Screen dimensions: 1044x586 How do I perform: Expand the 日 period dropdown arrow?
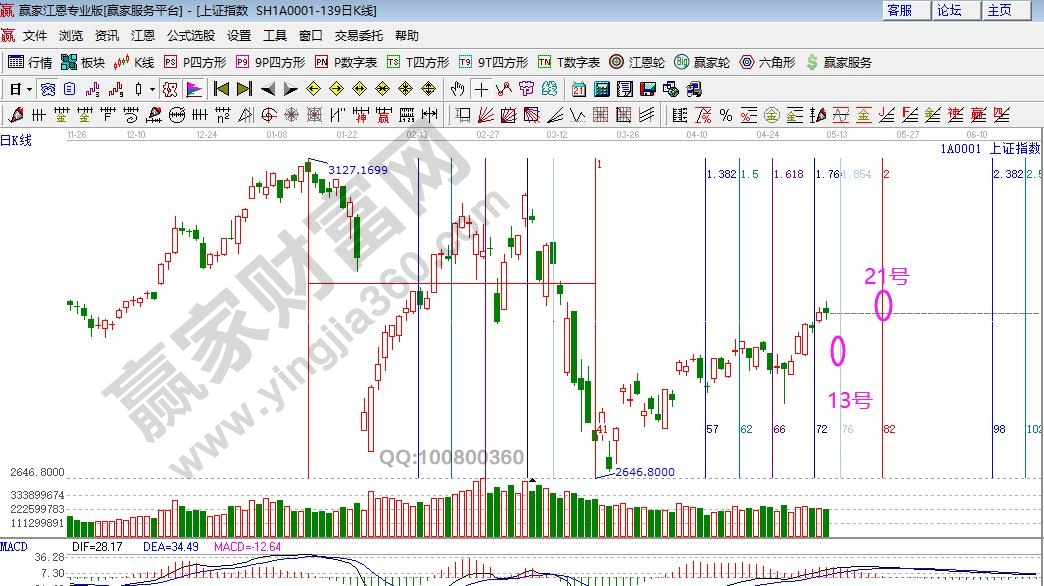[x=30, y=89]
